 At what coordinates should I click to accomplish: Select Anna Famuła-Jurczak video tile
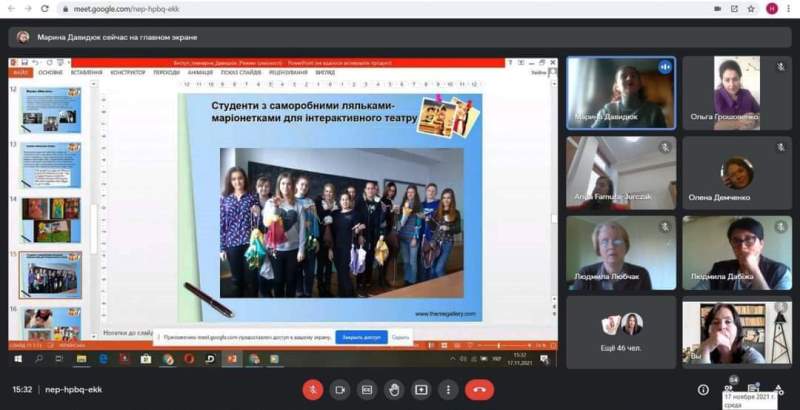[621, 173]
